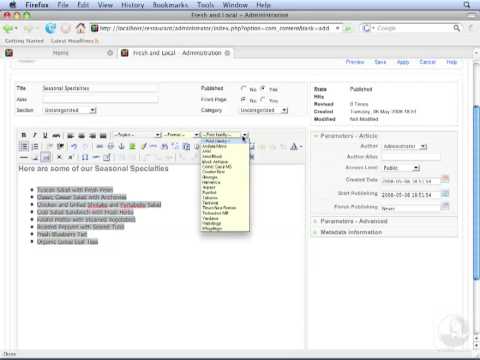480x360 pixels.
Task: Click into the Alias field
Action: pyautogui.click(x=100, y=99)
